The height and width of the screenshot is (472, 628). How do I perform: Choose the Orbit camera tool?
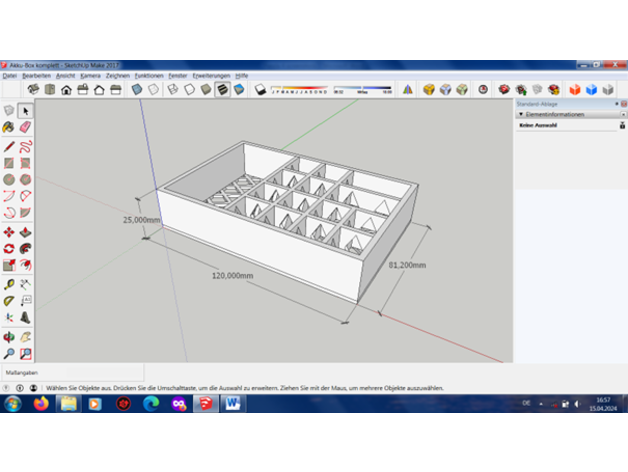click(9, 336)
